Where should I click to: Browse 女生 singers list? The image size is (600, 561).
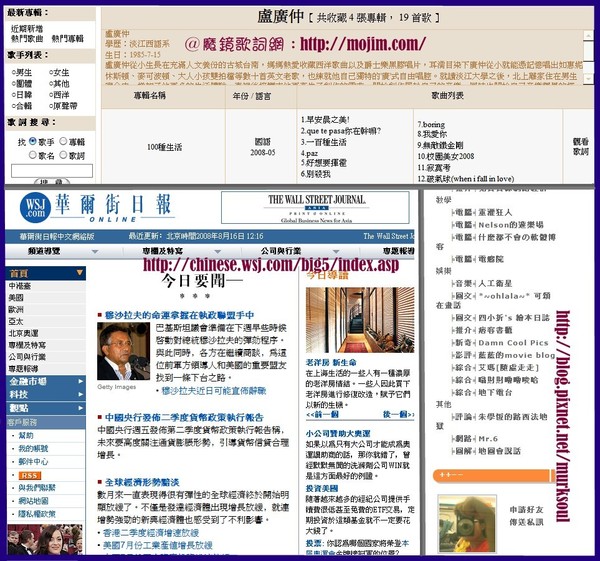59,72
